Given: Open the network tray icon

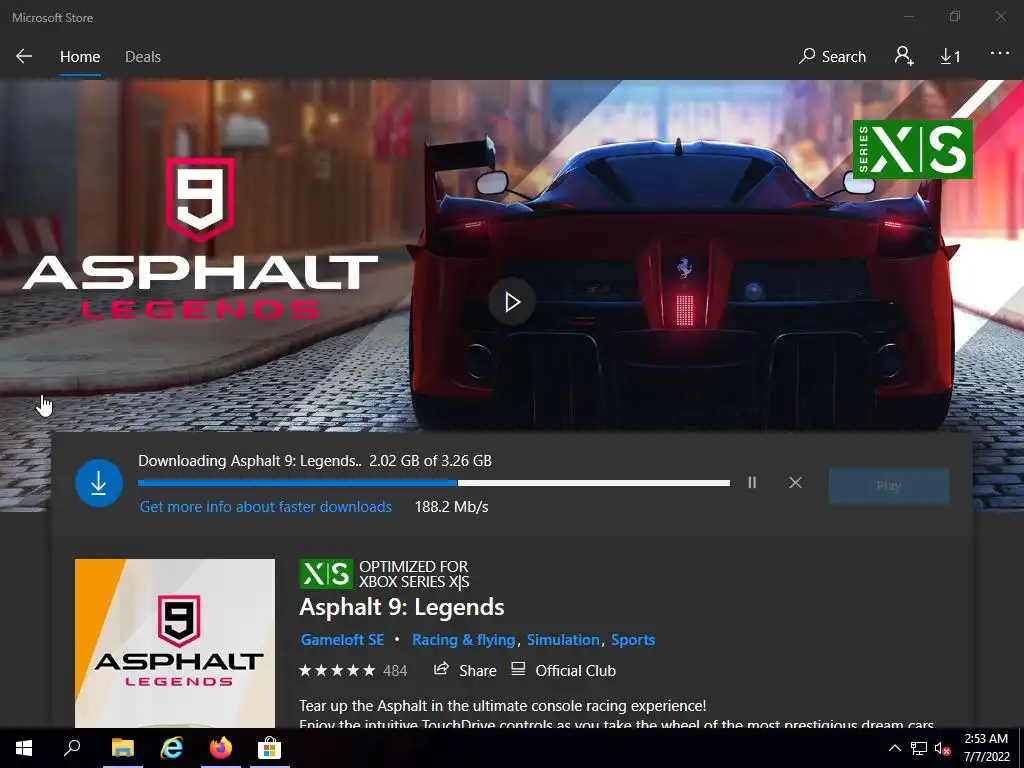Looking at the screenshot, I should point(919,748).
